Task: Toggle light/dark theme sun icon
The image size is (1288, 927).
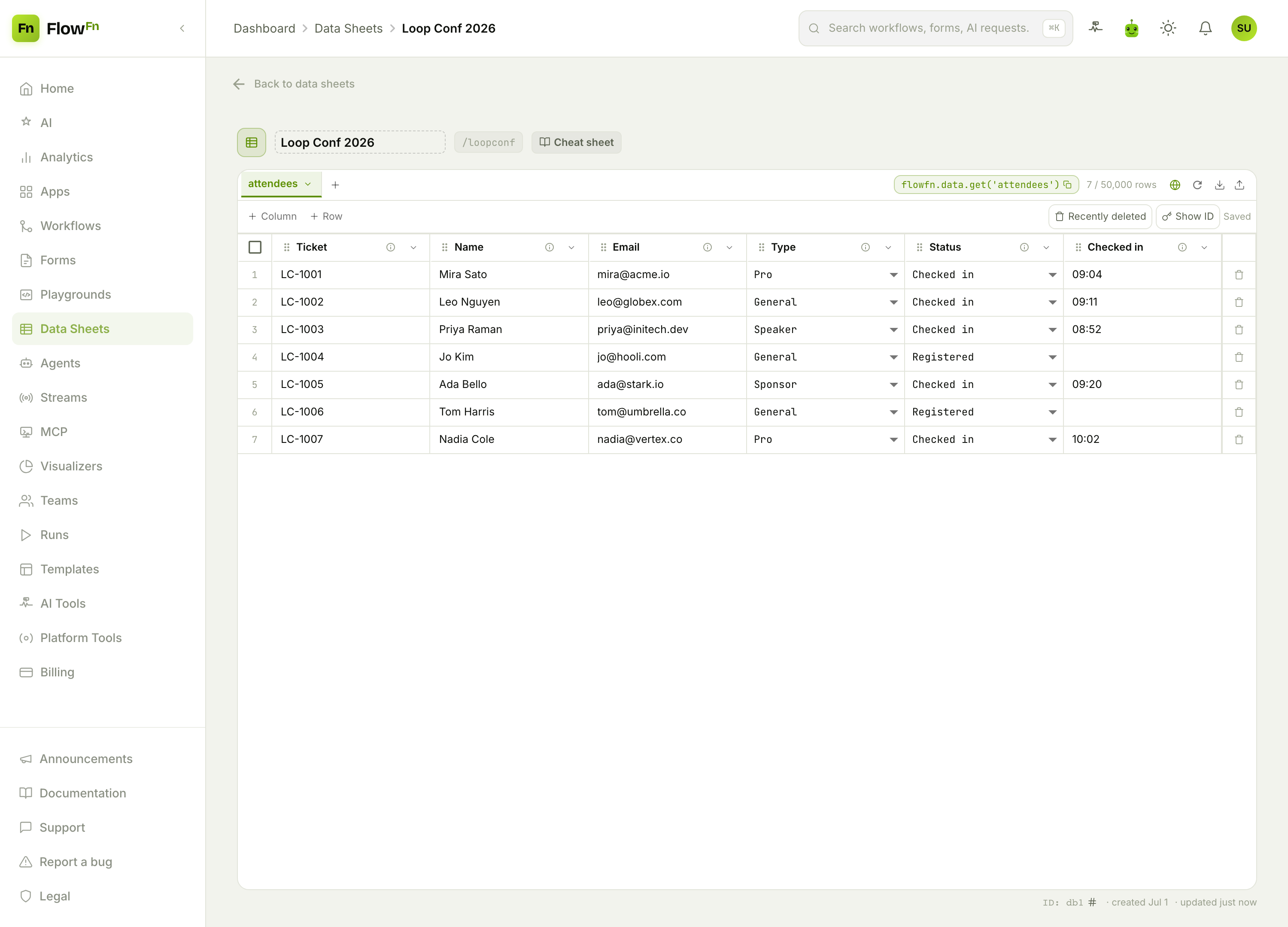Action: coord(1168,28)
